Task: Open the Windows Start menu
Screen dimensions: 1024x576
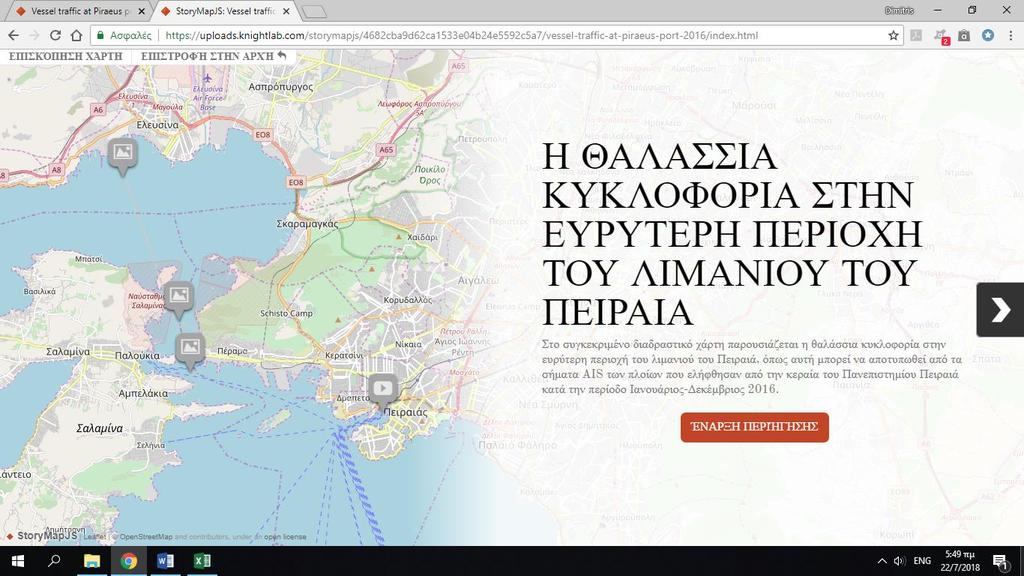Action: coord(18,561)
